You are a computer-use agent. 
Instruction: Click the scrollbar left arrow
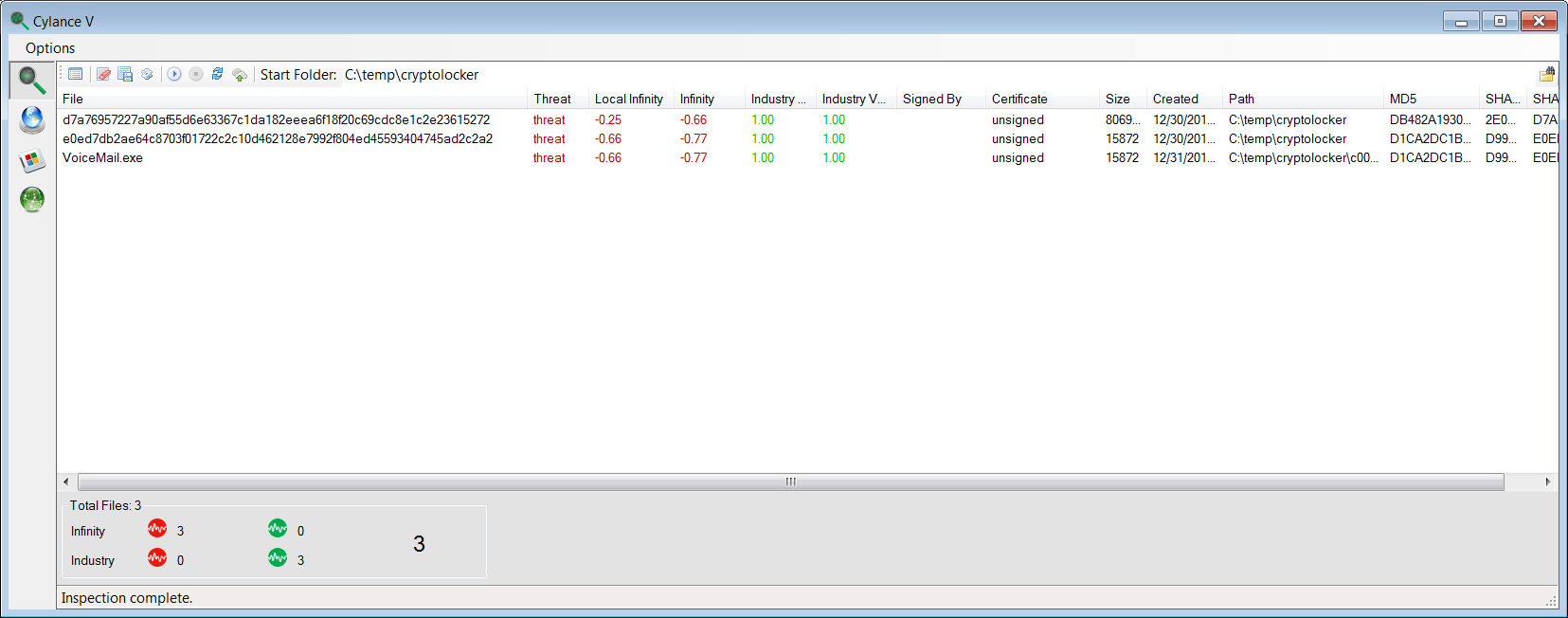coord(65,482)
